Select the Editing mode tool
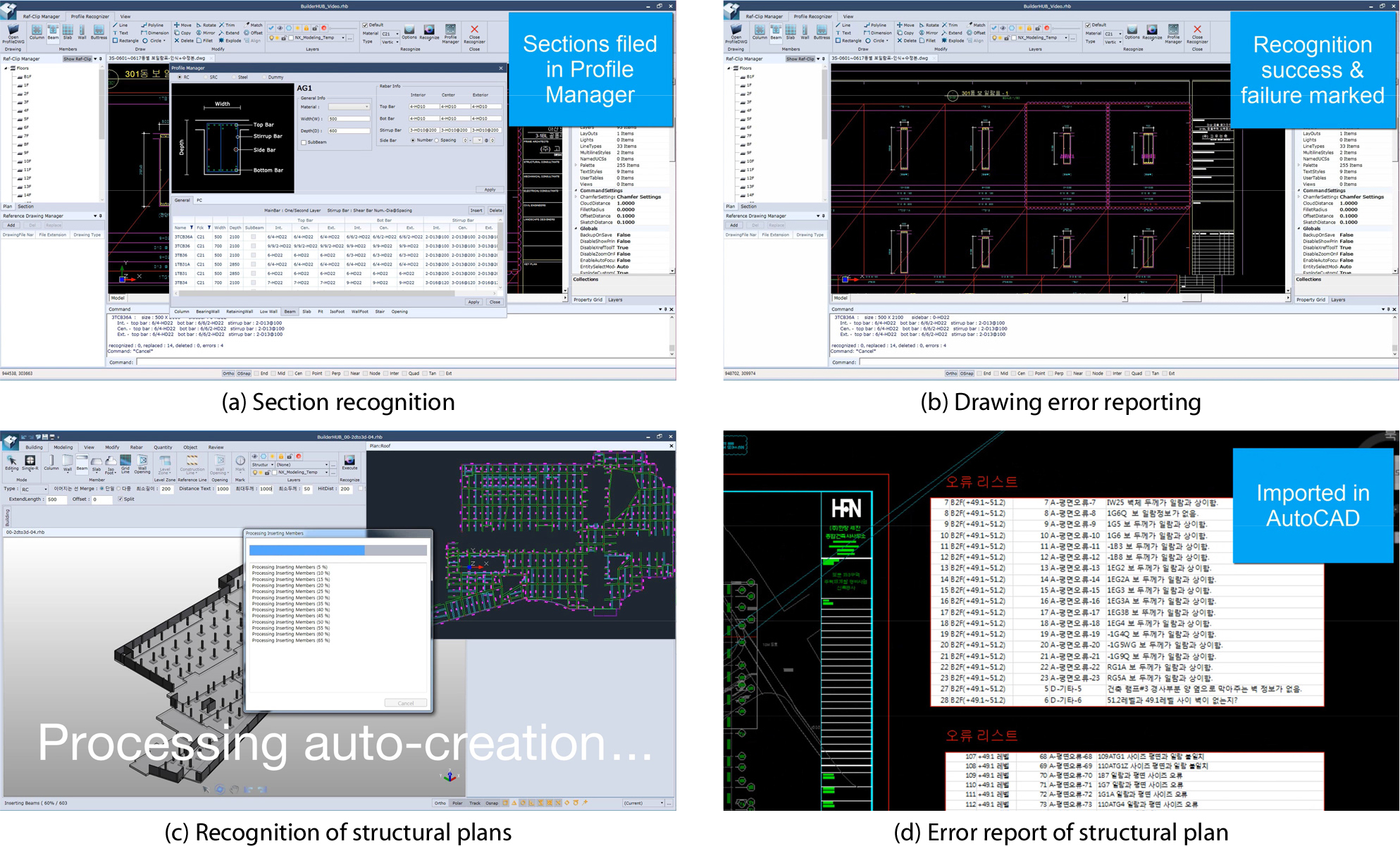The width and height of the screenshot is (1400, 846). [x=12, y=462]
